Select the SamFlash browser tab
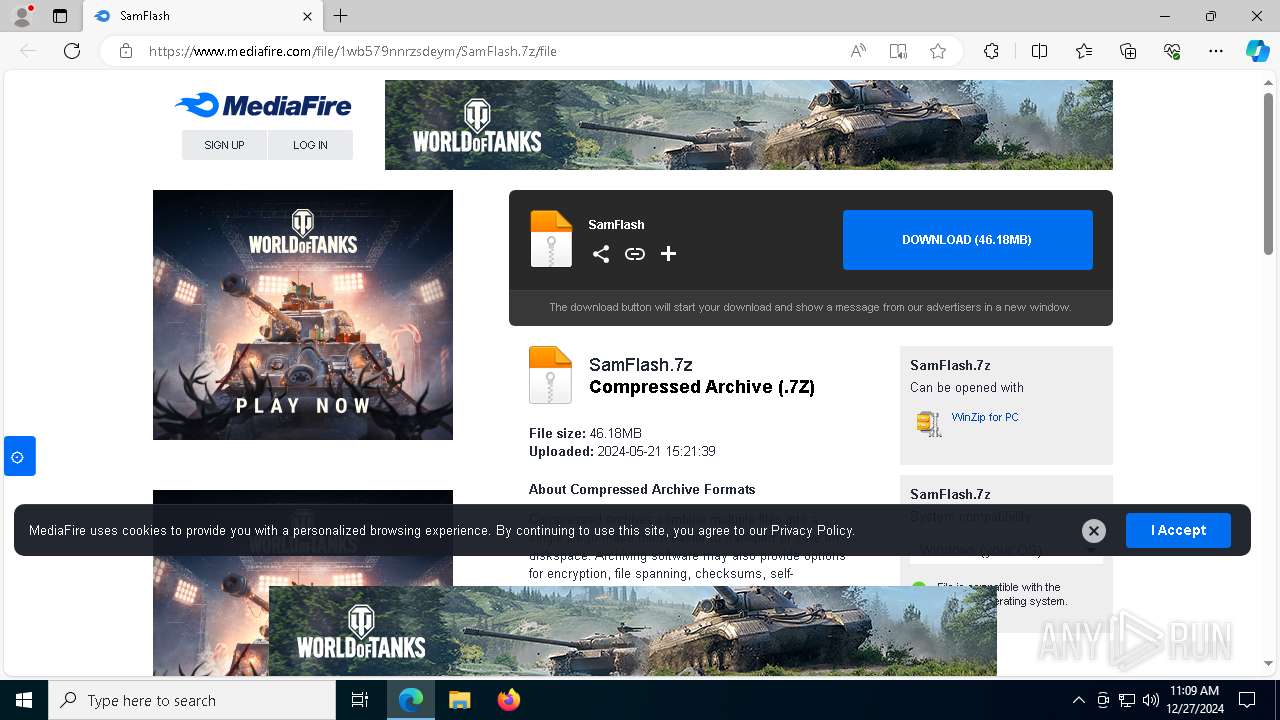 click(202, 16)
